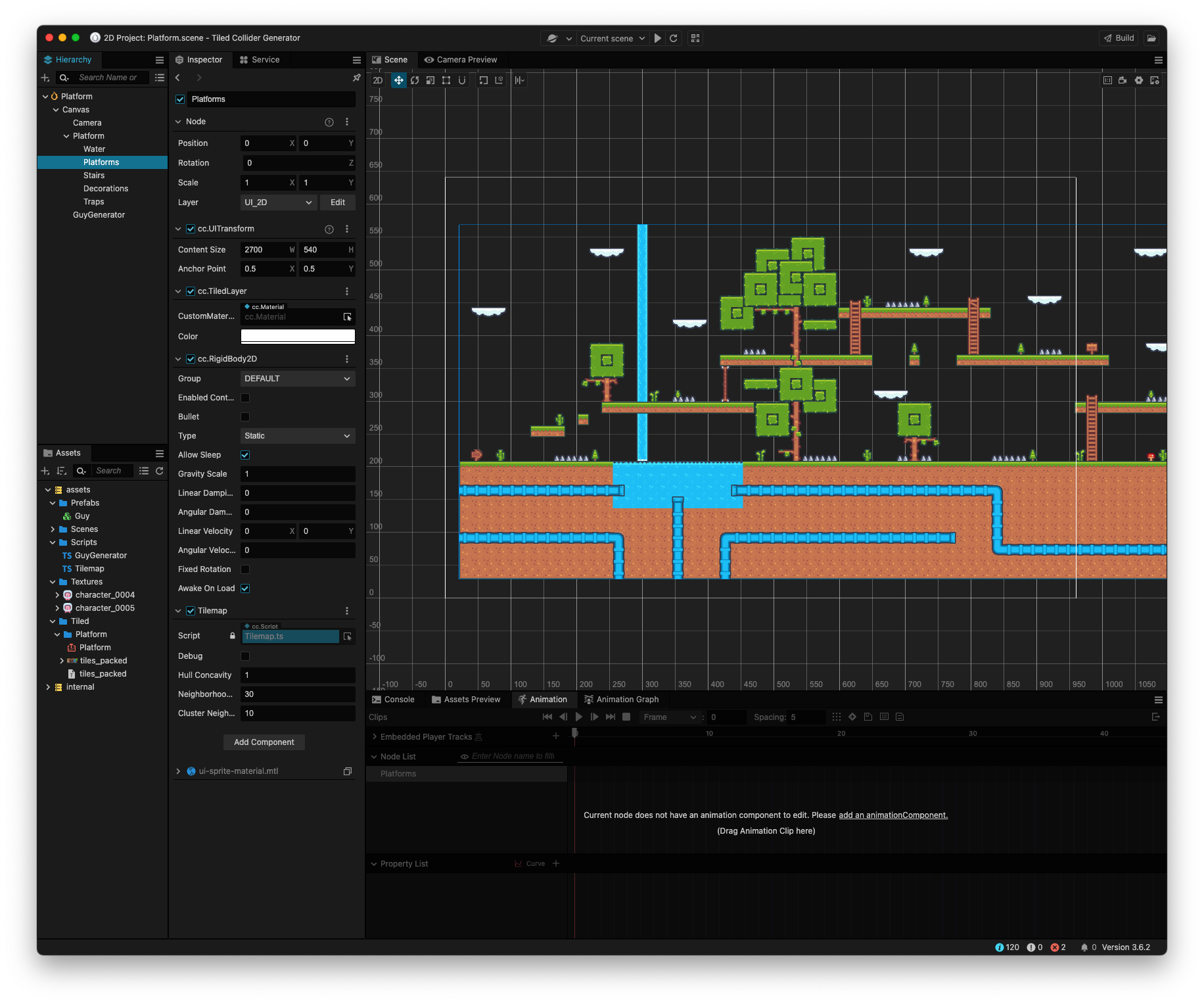1204x1004 pixels.
Task: Click the Tilemap script locate icon
Action: pyautogui.click(x=348, y=636)
